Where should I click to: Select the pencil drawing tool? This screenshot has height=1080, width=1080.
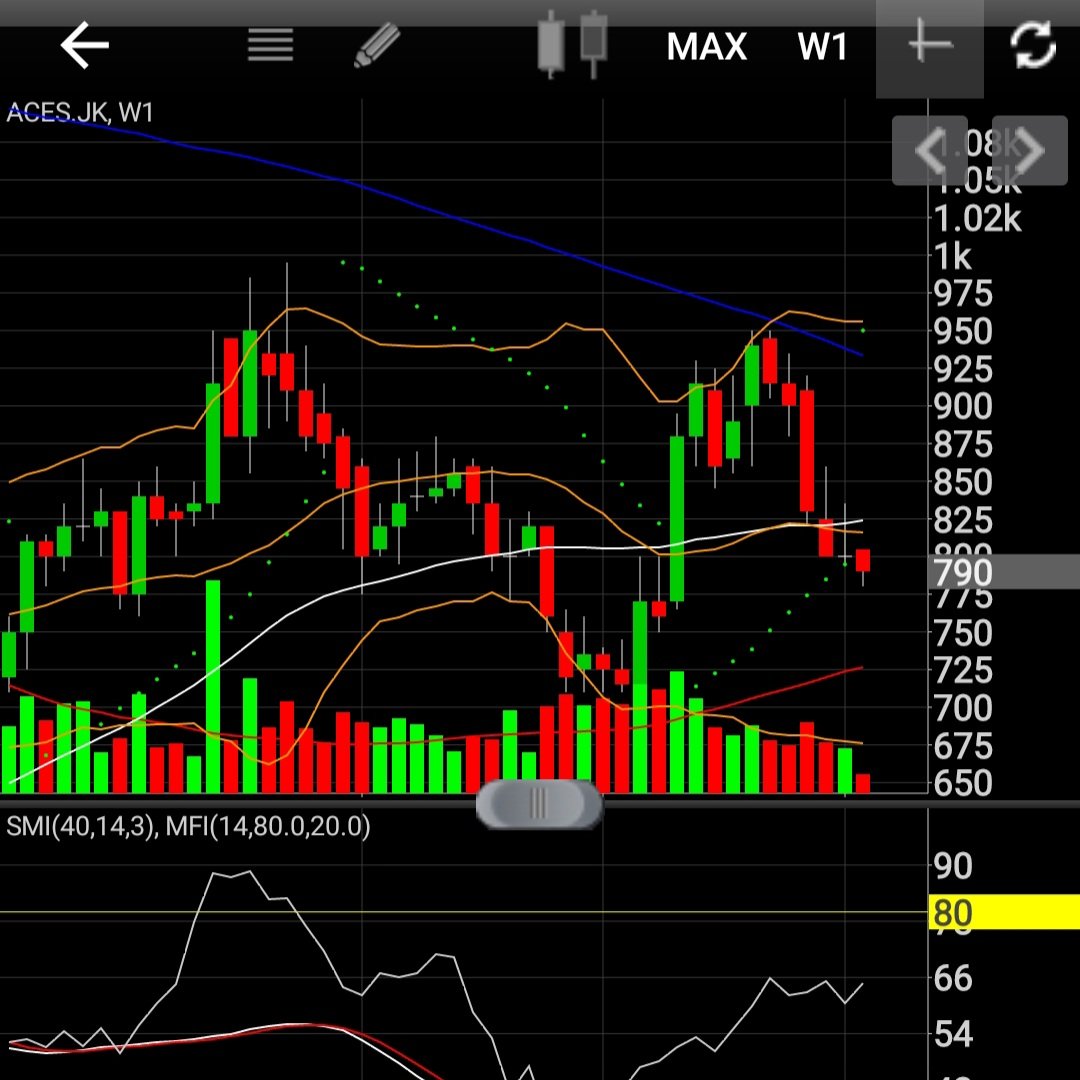click(x=377, y=45)
